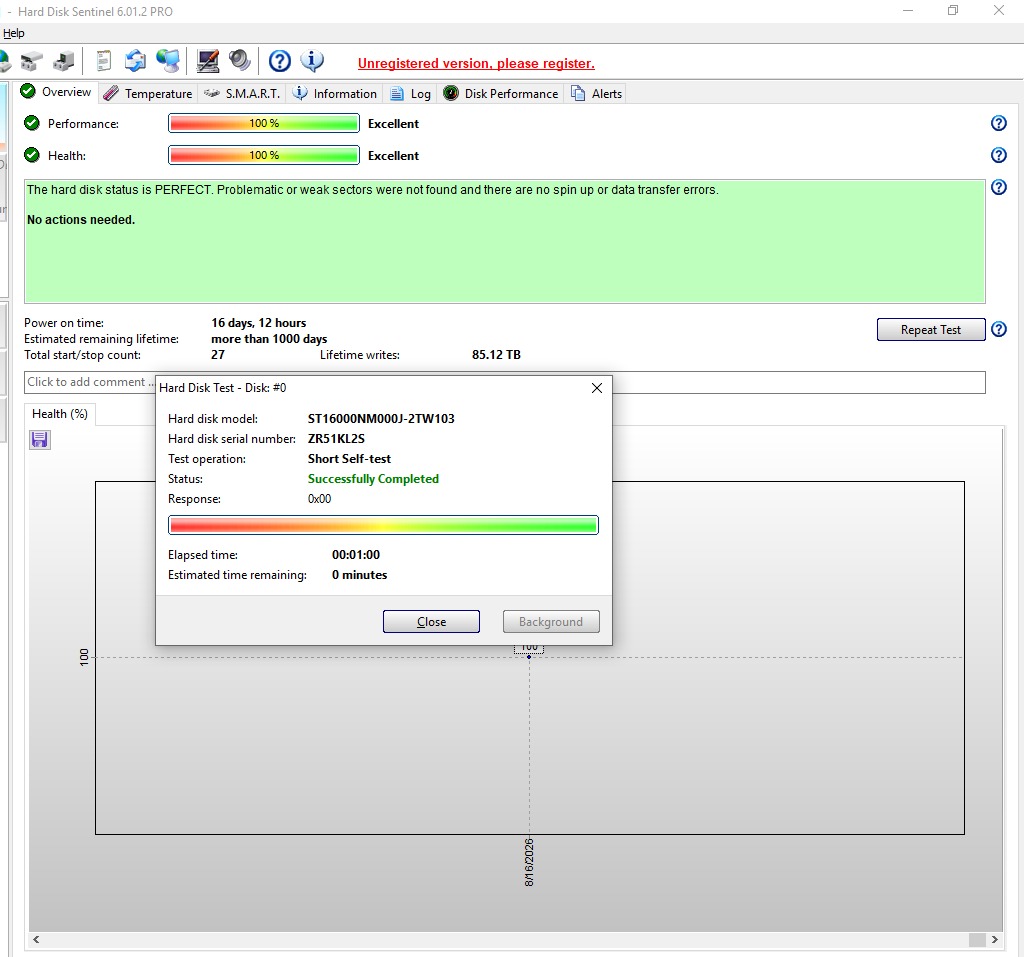Open help via blue question mark toolbar icon
Image resolution: width=1024 pixels, height=957 pixels.
(x=280, y=61)
